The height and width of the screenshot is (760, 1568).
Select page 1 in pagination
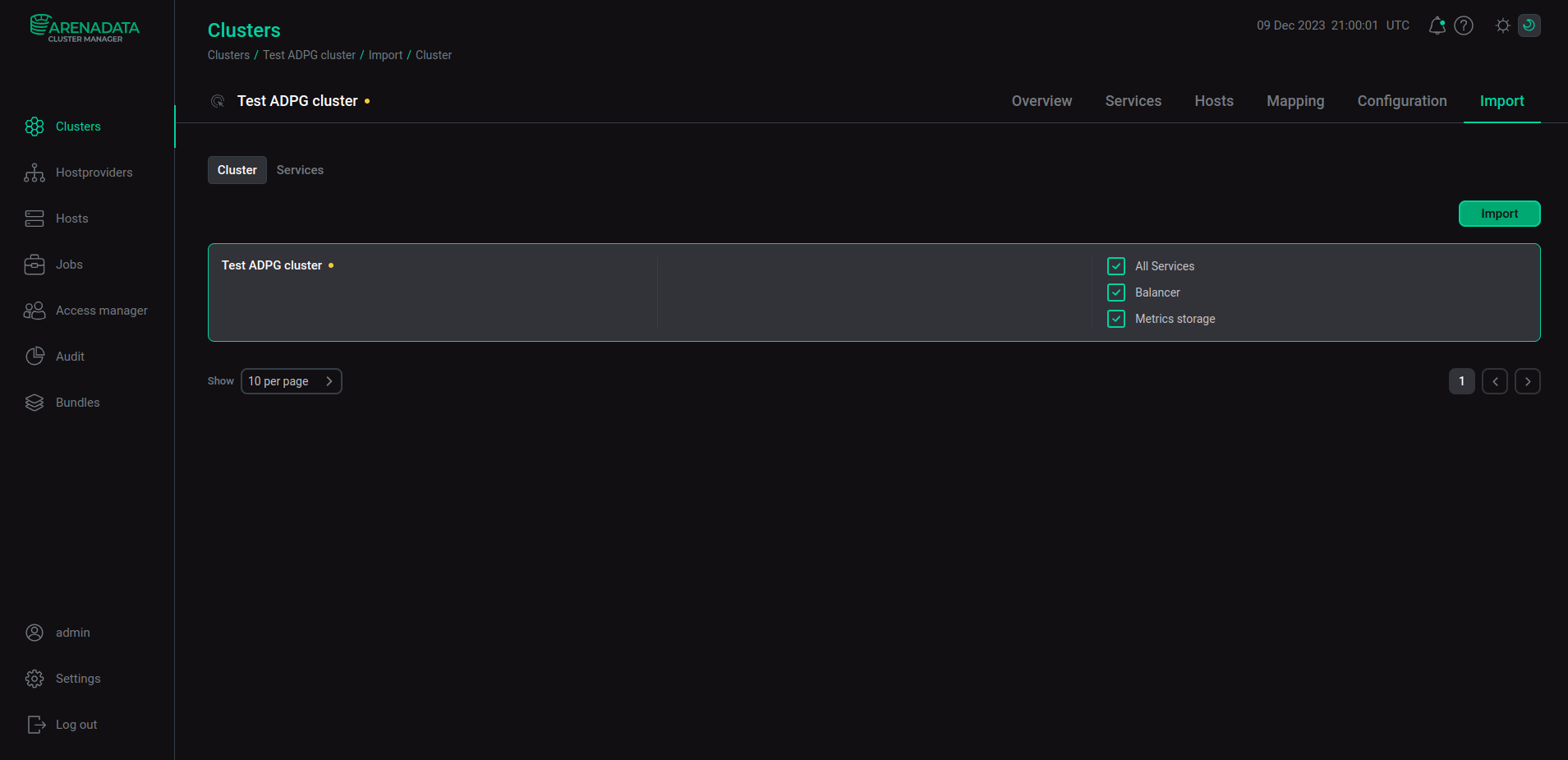[x=1462, y=381]
